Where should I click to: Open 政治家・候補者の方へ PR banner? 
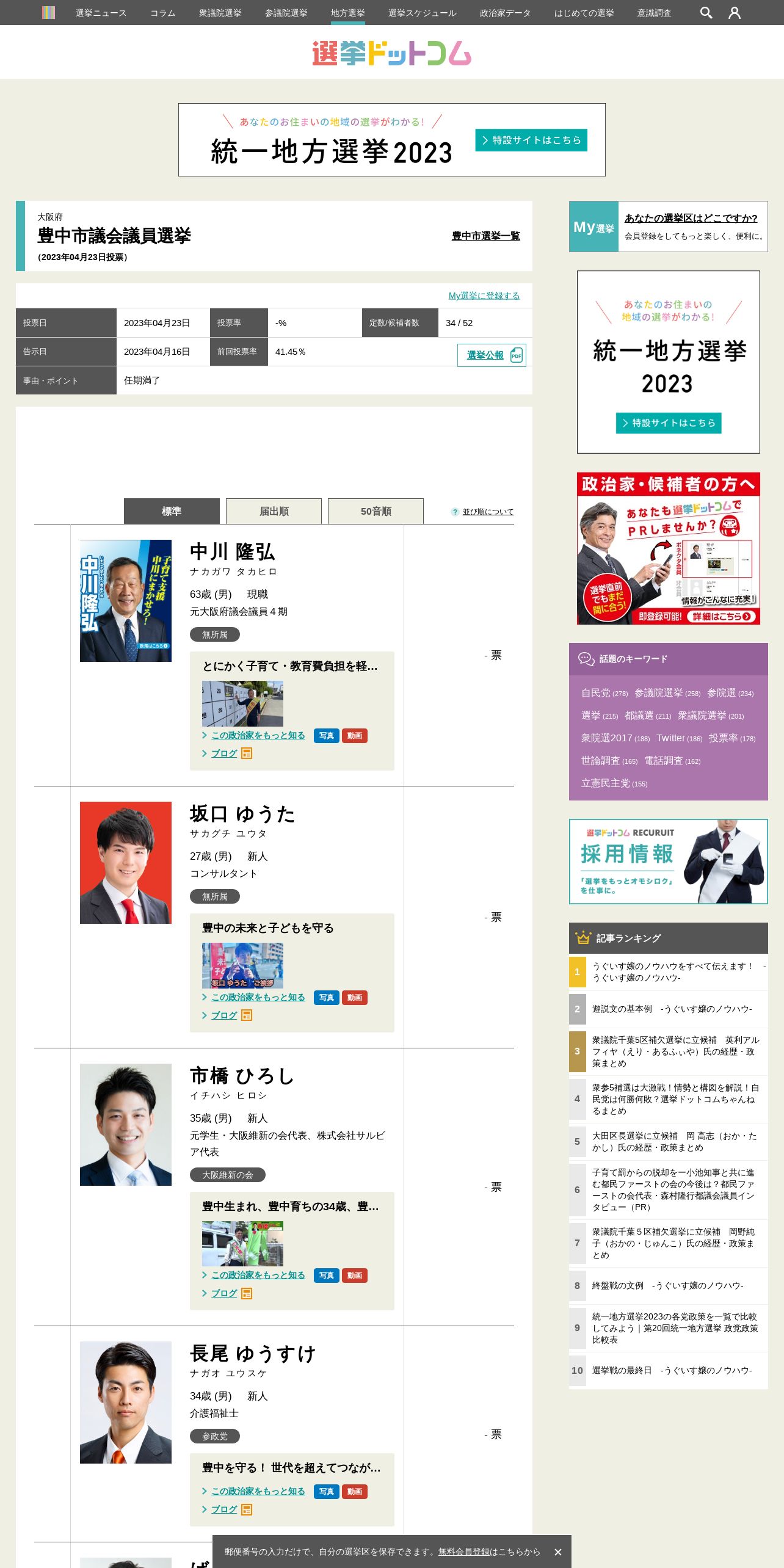669,548
